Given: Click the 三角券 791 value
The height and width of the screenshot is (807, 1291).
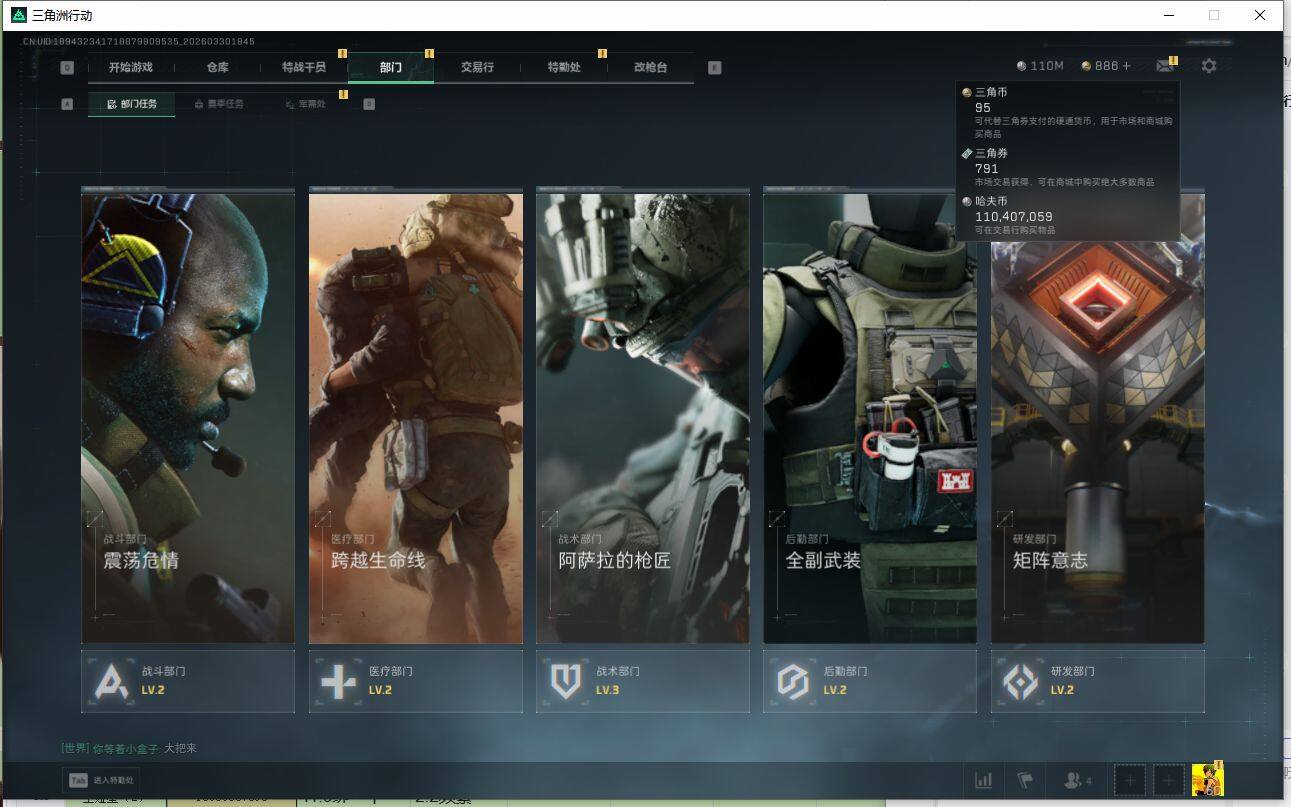Looking at the screenshot, I should [987, 168].
